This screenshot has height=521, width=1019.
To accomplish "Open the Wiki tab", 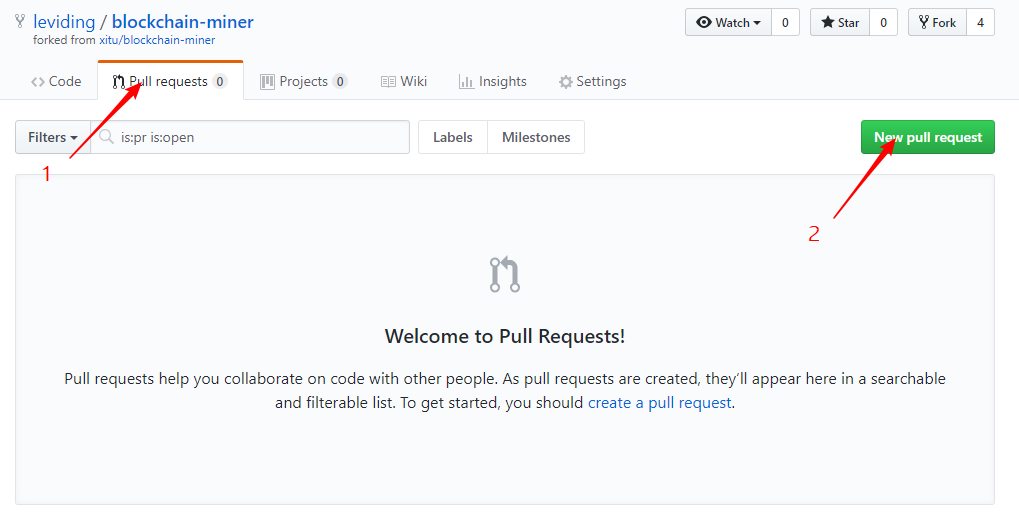I will 404,81.
